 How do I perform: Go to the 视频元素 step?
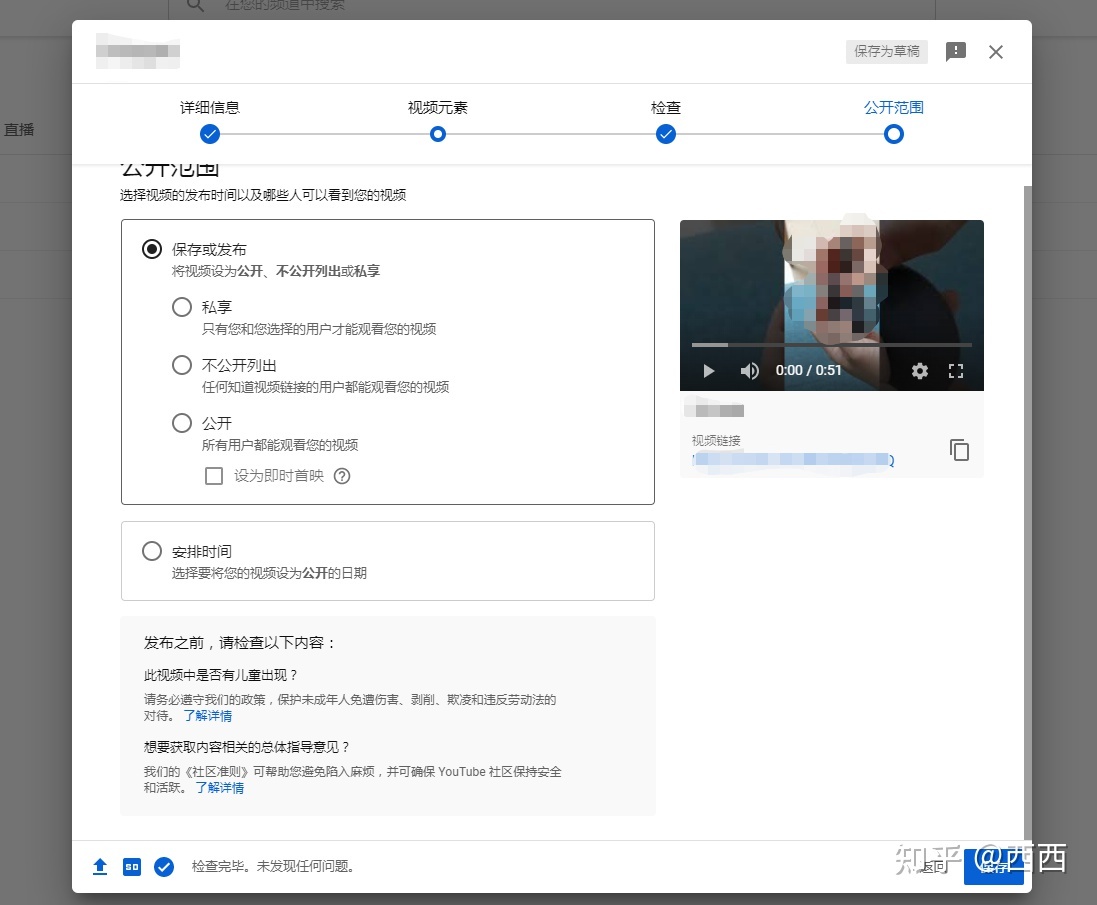coord(437,121)
